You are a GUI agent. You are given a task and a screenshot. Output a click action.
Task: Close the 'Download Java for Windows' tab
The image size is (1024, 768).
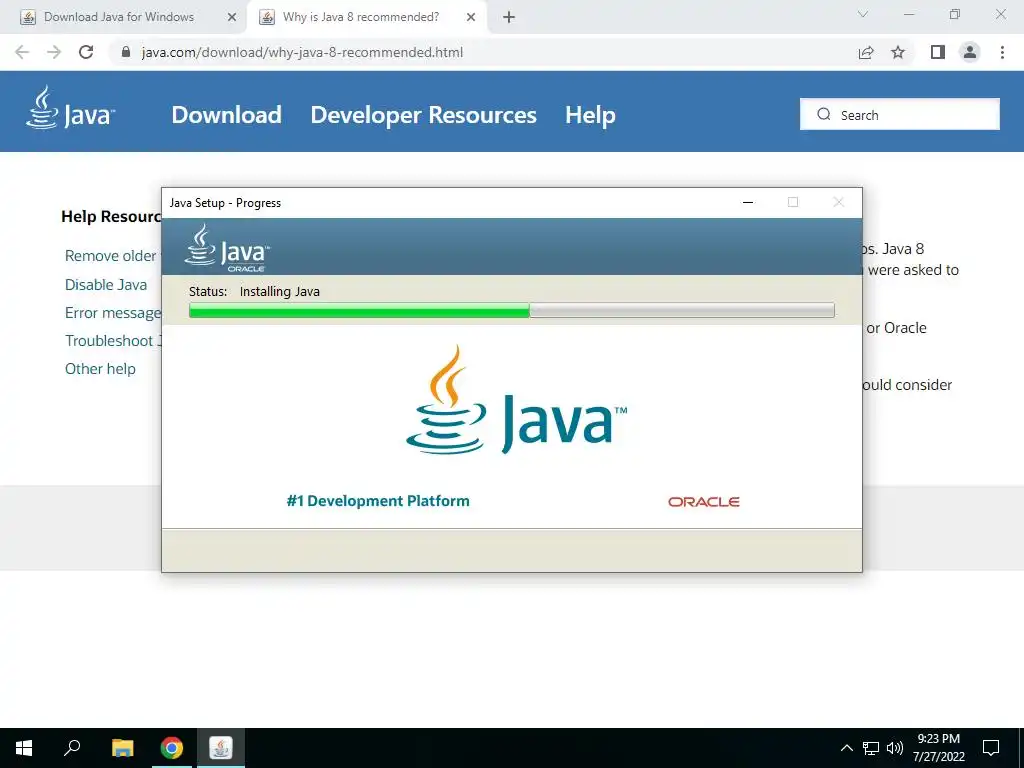(232, 18)
